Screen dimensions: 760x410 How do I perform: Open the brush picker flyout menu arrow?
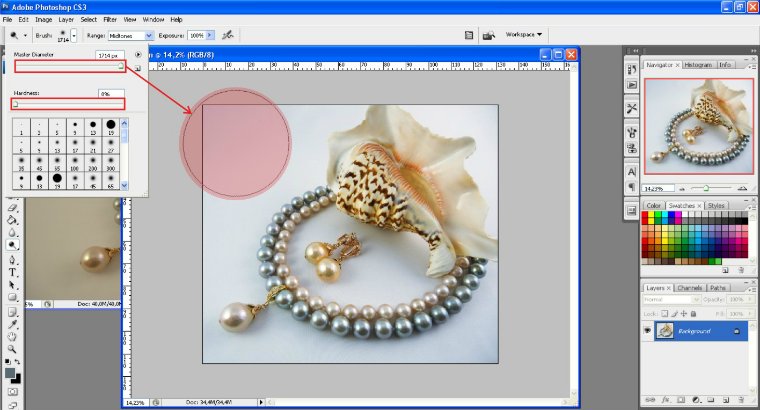pyautogui.click(x=138, y=55)
